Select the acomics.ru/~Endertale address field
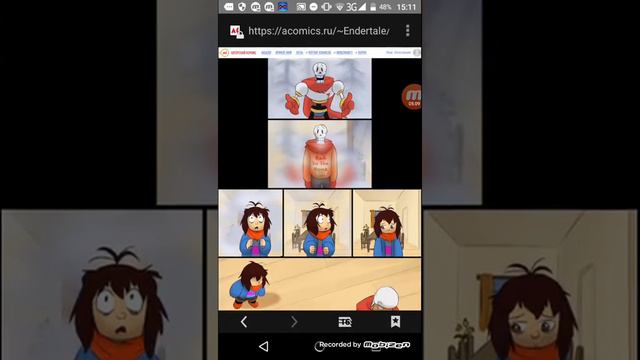This screenshot has height=360, width=640. click(x=318, y=31)
